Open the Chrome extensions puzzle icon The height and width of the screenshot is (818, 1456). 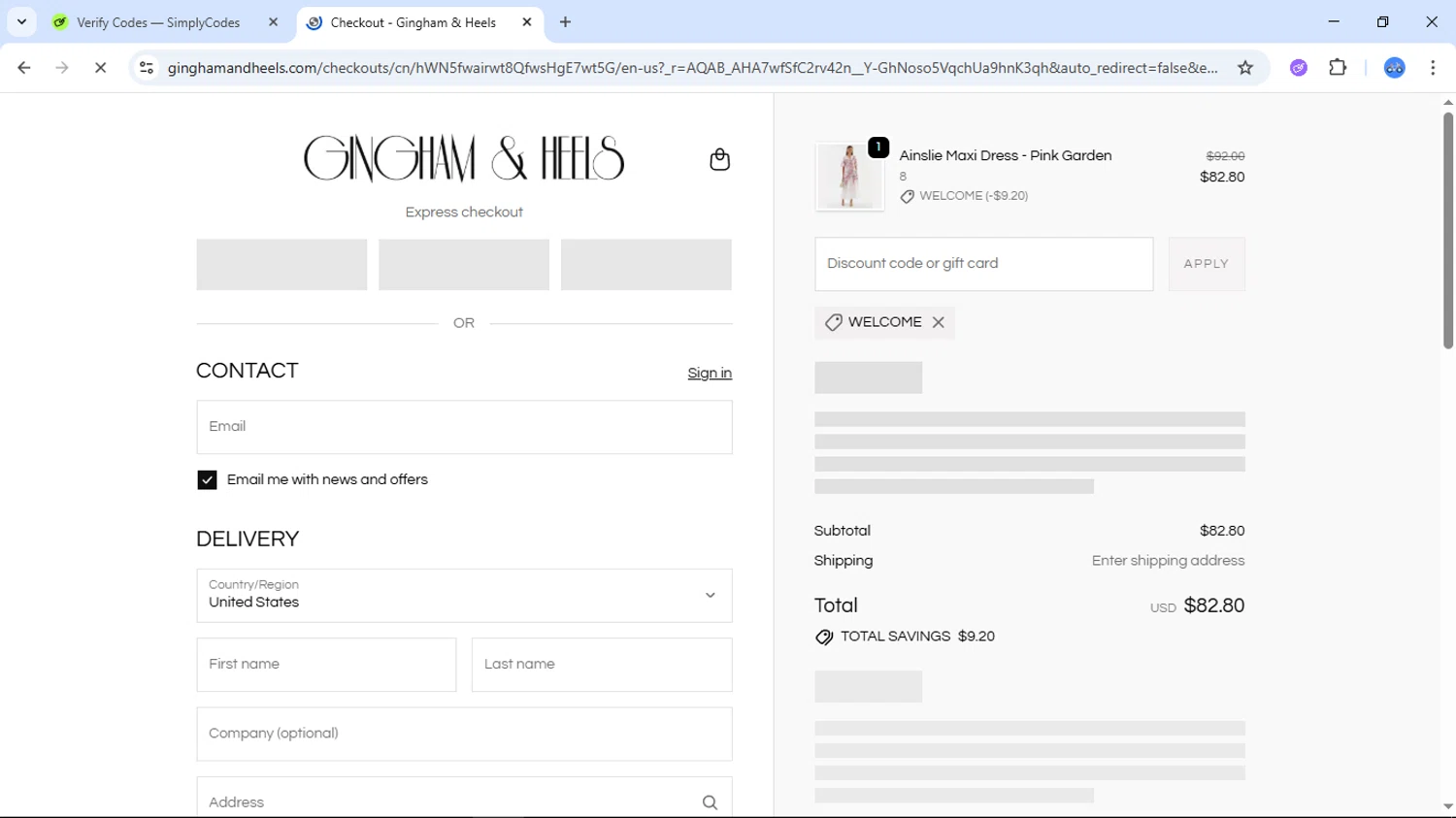click(x=1338, y=68)
